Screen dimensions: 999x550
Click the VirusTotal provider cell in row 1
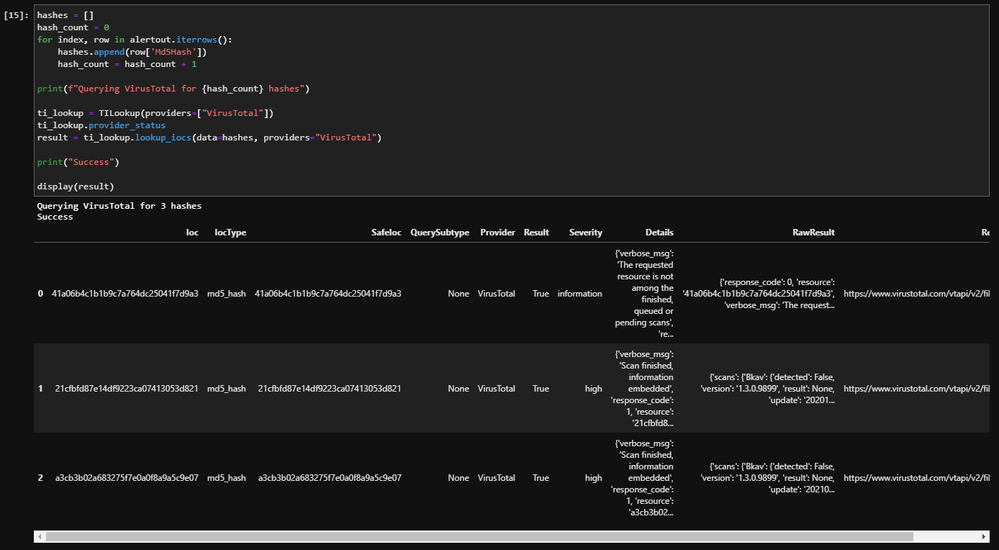click(496, 389)
